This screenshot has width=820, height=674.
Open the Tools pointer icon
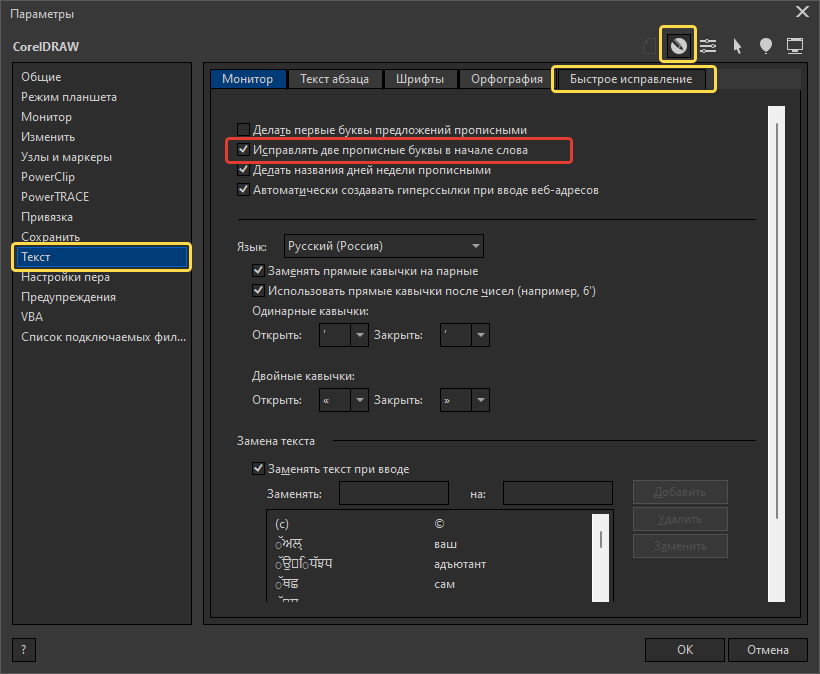[737, 46]
